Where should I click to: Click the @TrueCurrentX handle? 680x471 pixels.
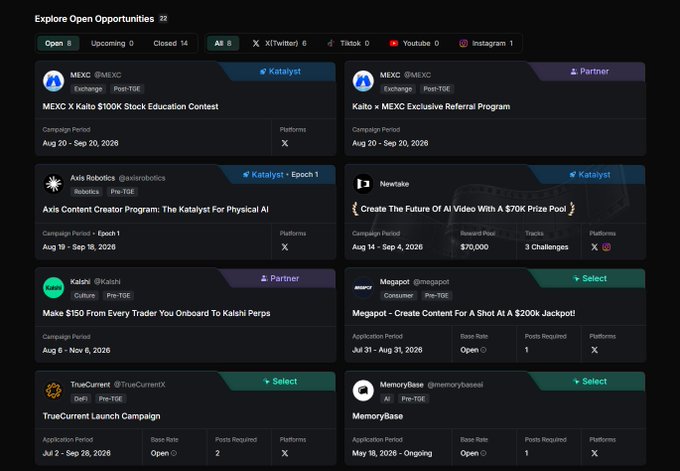(139, 384)
